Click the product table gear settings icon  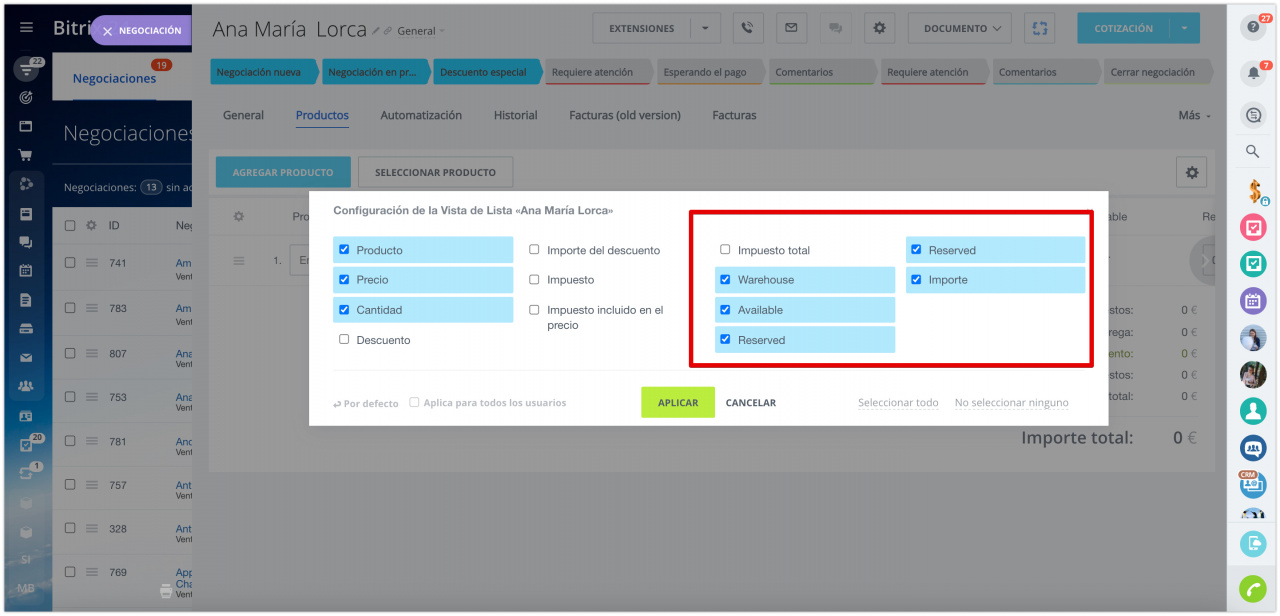(1192, 172)
